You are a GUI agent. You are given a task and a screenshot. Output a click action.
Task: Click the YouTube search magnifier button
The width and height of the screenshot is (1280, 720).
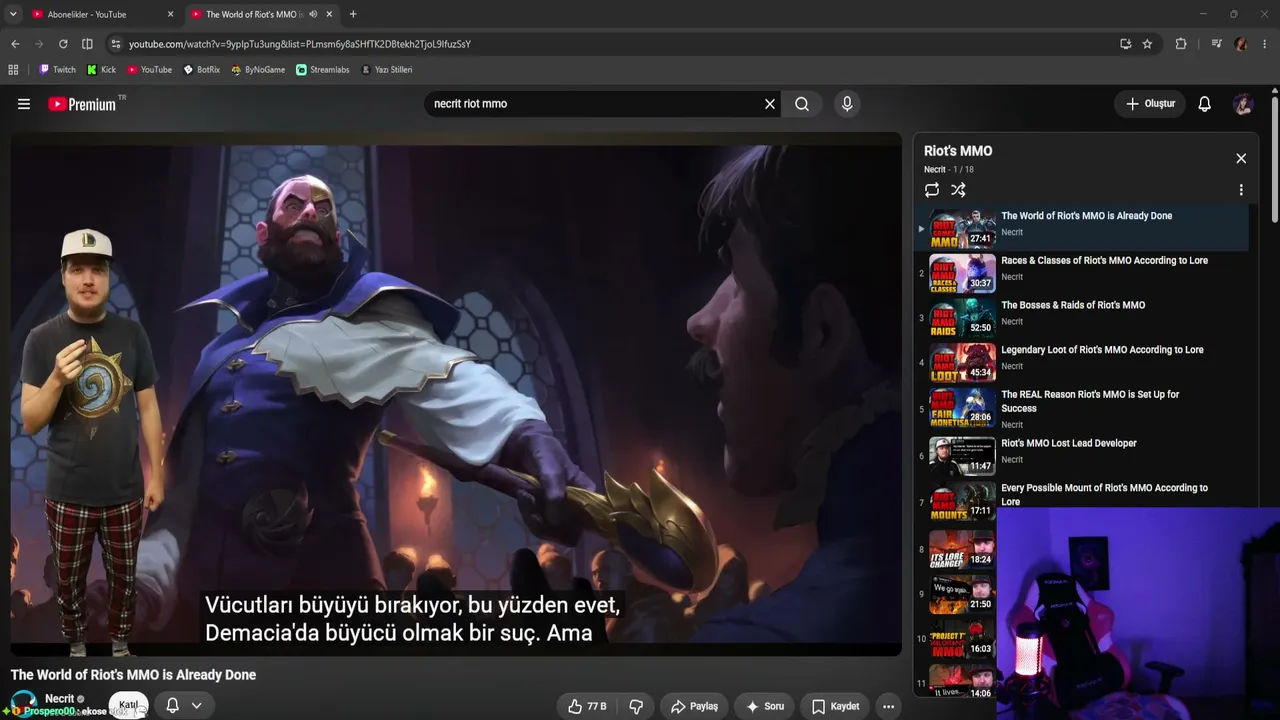[802, 104]
